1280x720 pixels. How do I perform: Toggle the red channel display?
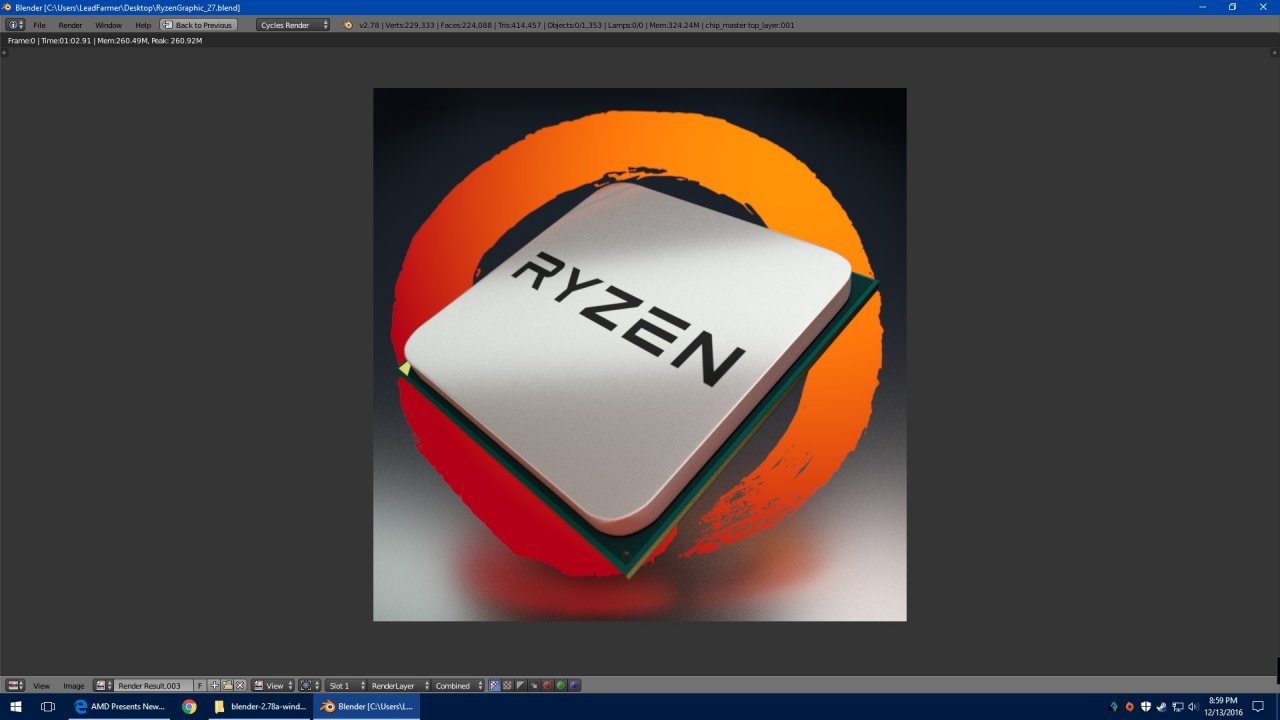(x=547, y=686)
